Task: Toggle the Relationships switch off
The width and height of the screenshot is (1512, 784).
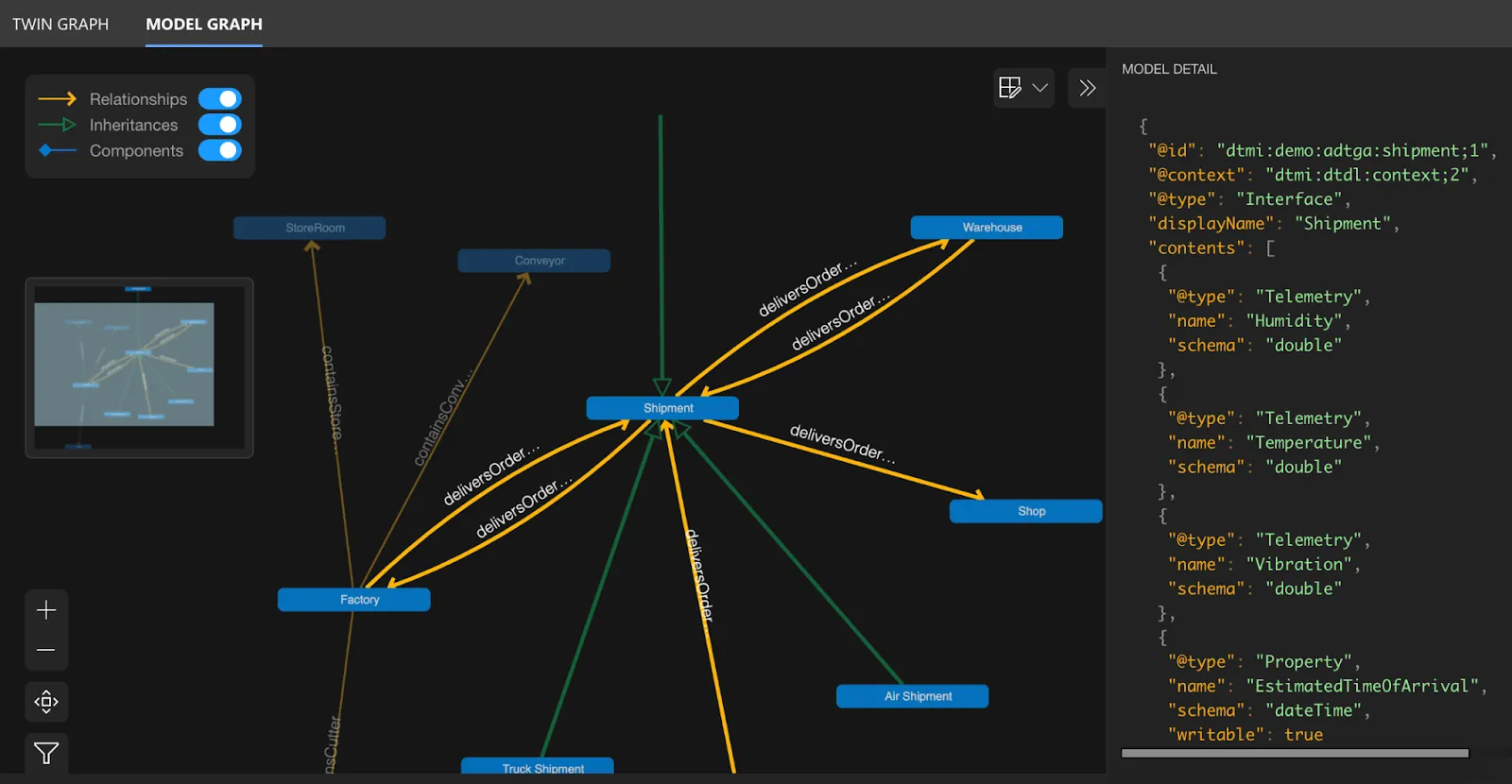Action: coord(220,99)
